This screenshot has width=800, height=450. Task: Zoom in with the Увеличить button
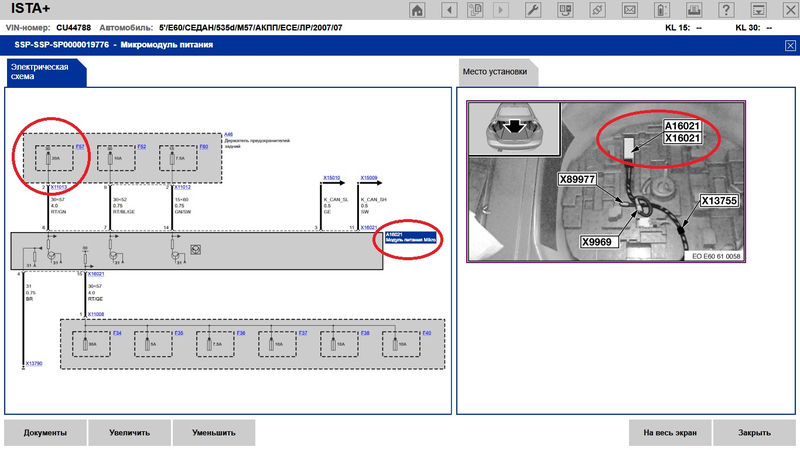129,433
